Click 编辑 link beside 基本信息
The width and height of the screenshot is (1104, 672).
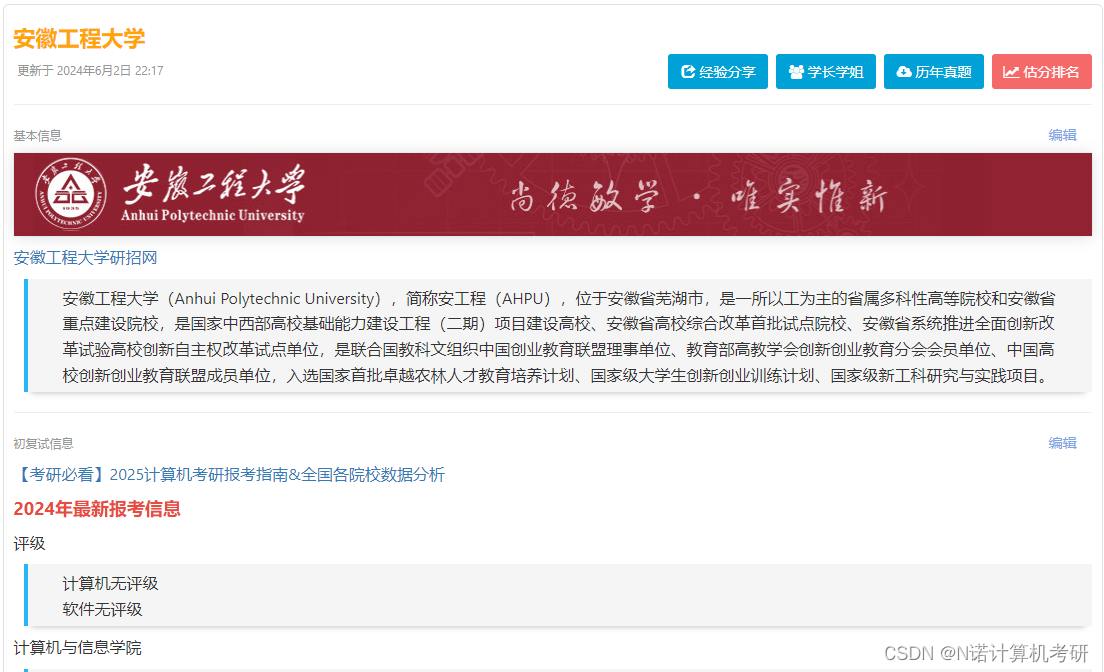(x=1062, y=135)
